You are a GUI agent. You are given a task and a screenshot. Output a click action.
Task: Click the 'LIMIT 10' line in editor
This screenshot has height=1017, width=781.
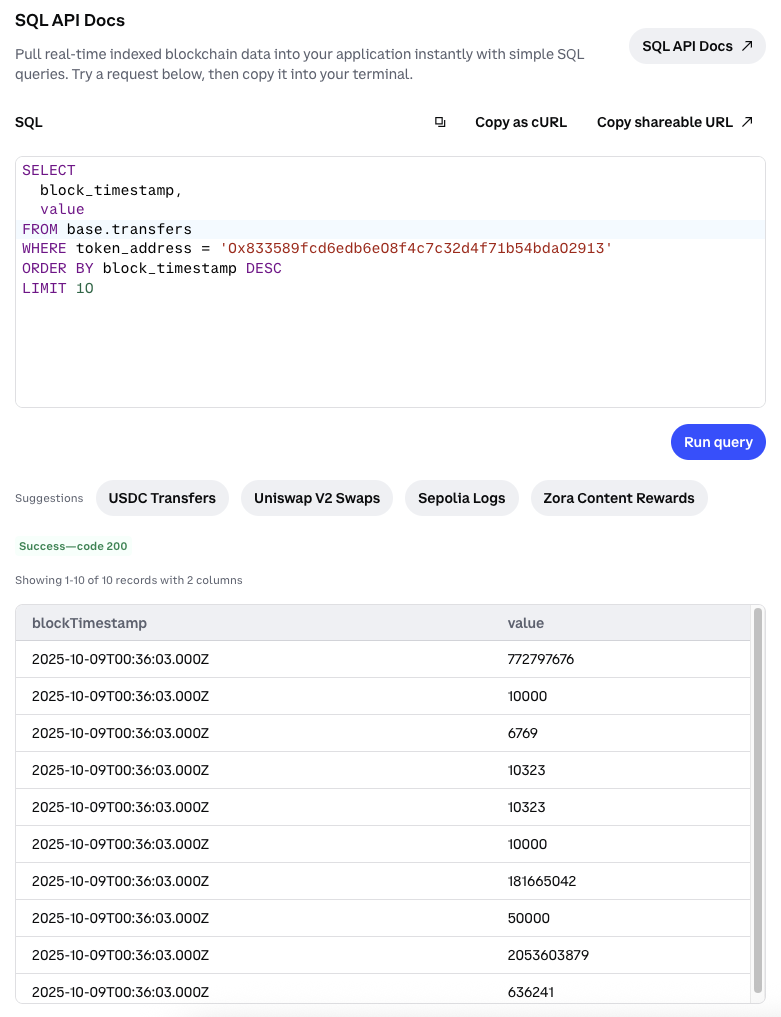click(58, 288)
